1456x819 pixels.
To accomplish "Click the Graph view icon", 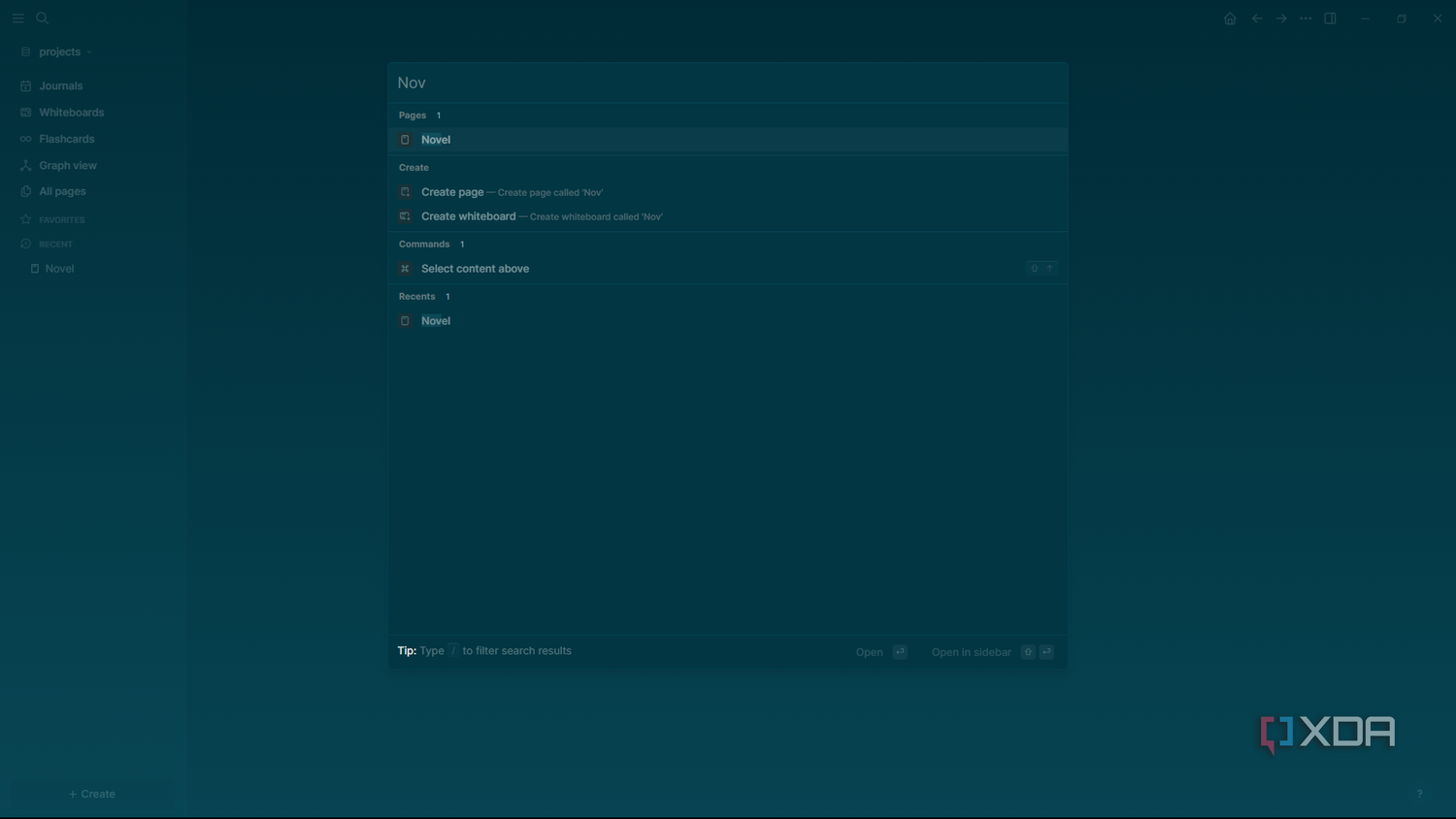I will click(26, 165).
